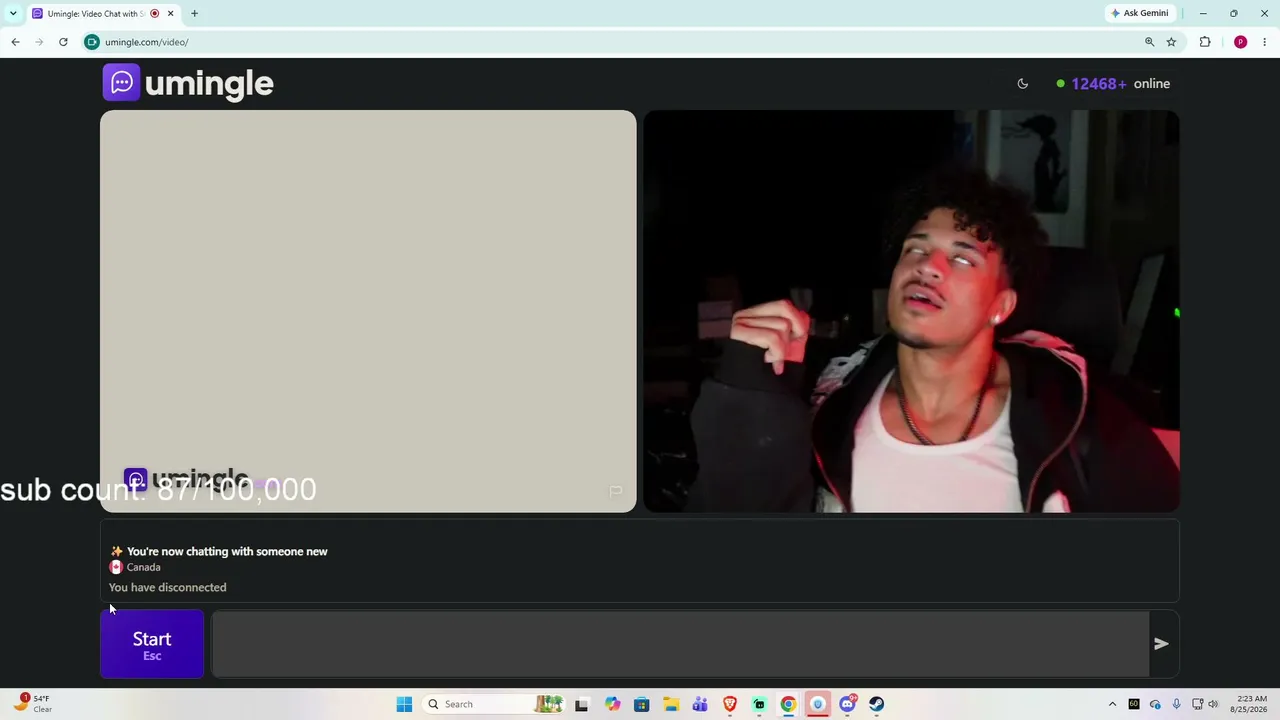Screen dimensions: 1280x720
Task: Bookmark this page with star icon
Action: tap(1171, 42)
